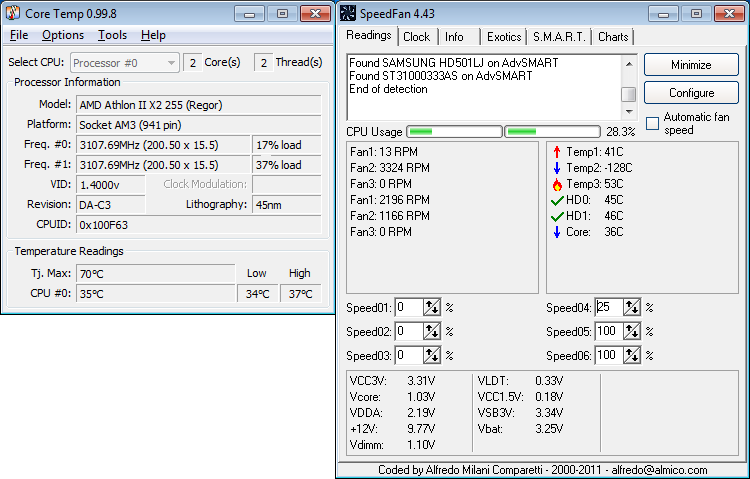Click the log scrollbar up arrow
This screenshot has height=479, width=750.
tap(629, 64)
